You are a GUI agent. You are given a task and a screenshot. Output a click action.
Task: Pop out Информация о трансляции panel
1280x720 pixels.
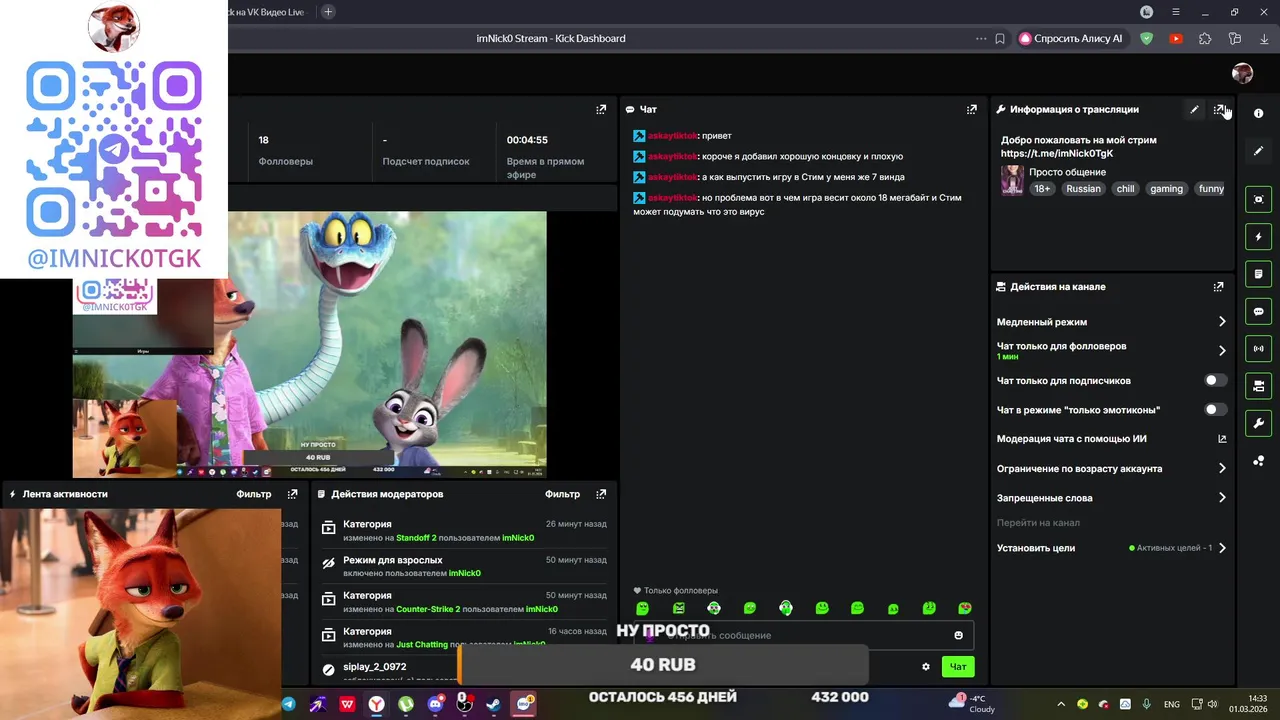(1218, 110)
